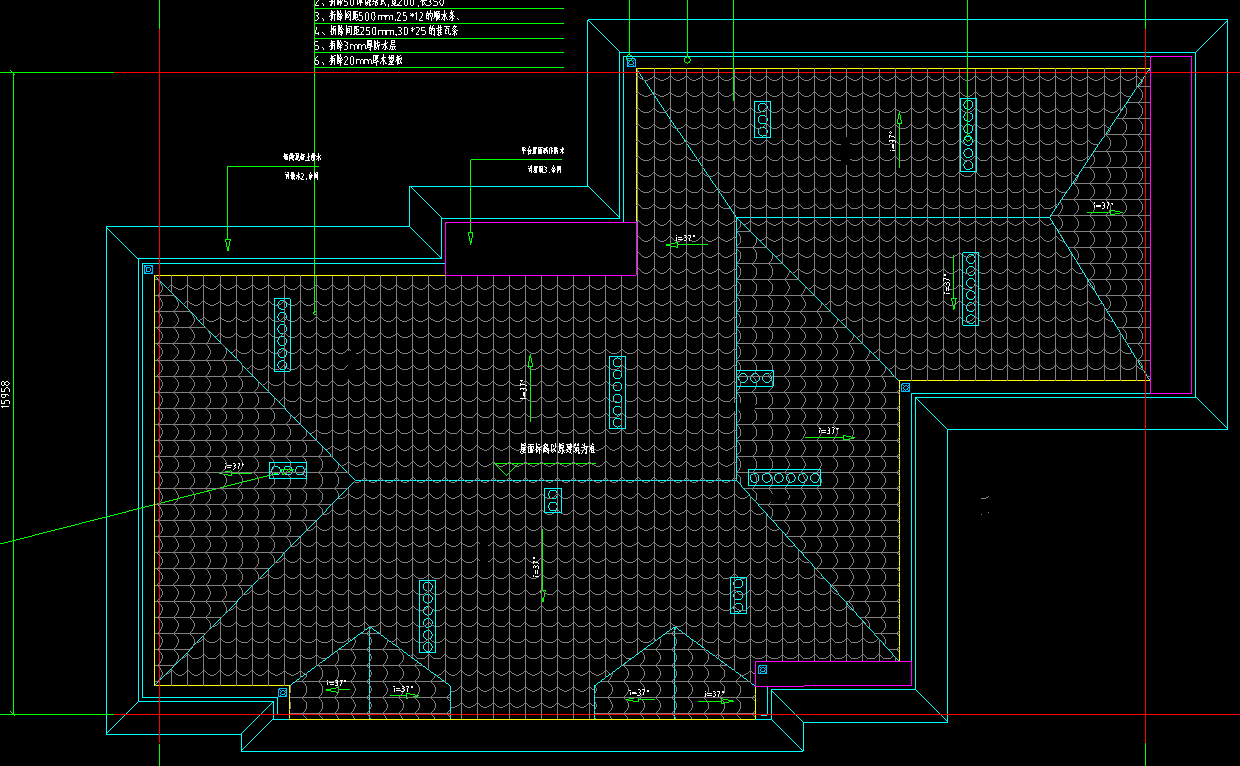Select the three-circle vertical block in the upper wing
The height and width of the screenshot is (766, 1240).
coord(762,119)
